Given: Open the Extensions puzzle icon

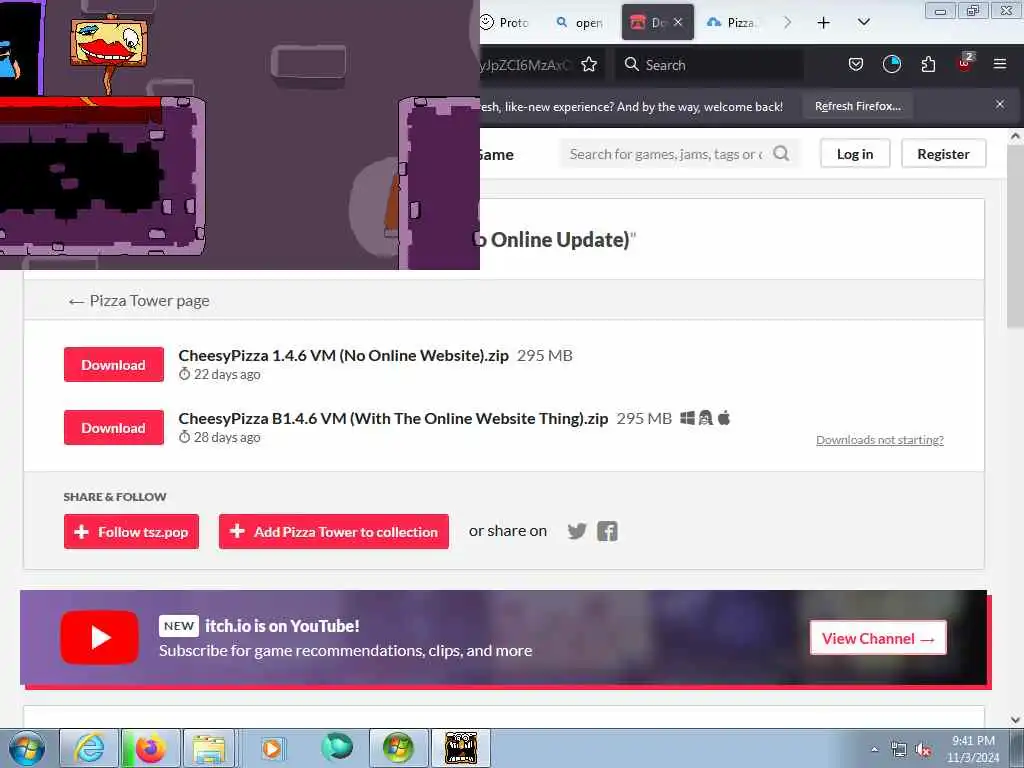Looking at the screenshot, I should coord(928,65).
